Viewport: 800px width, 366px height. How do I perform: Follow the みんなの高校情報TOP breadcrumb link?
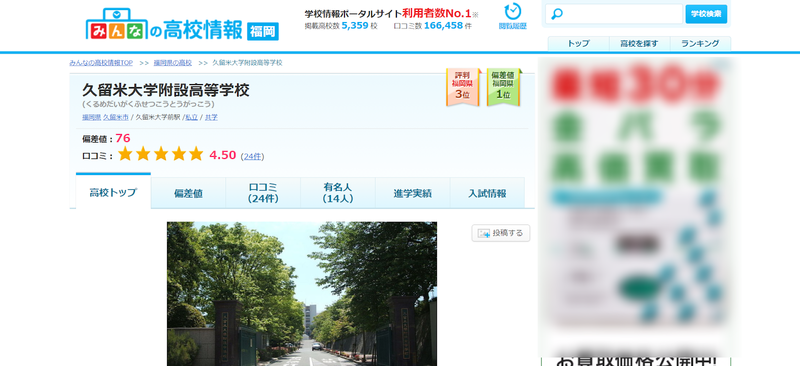[x=101, y=63]
